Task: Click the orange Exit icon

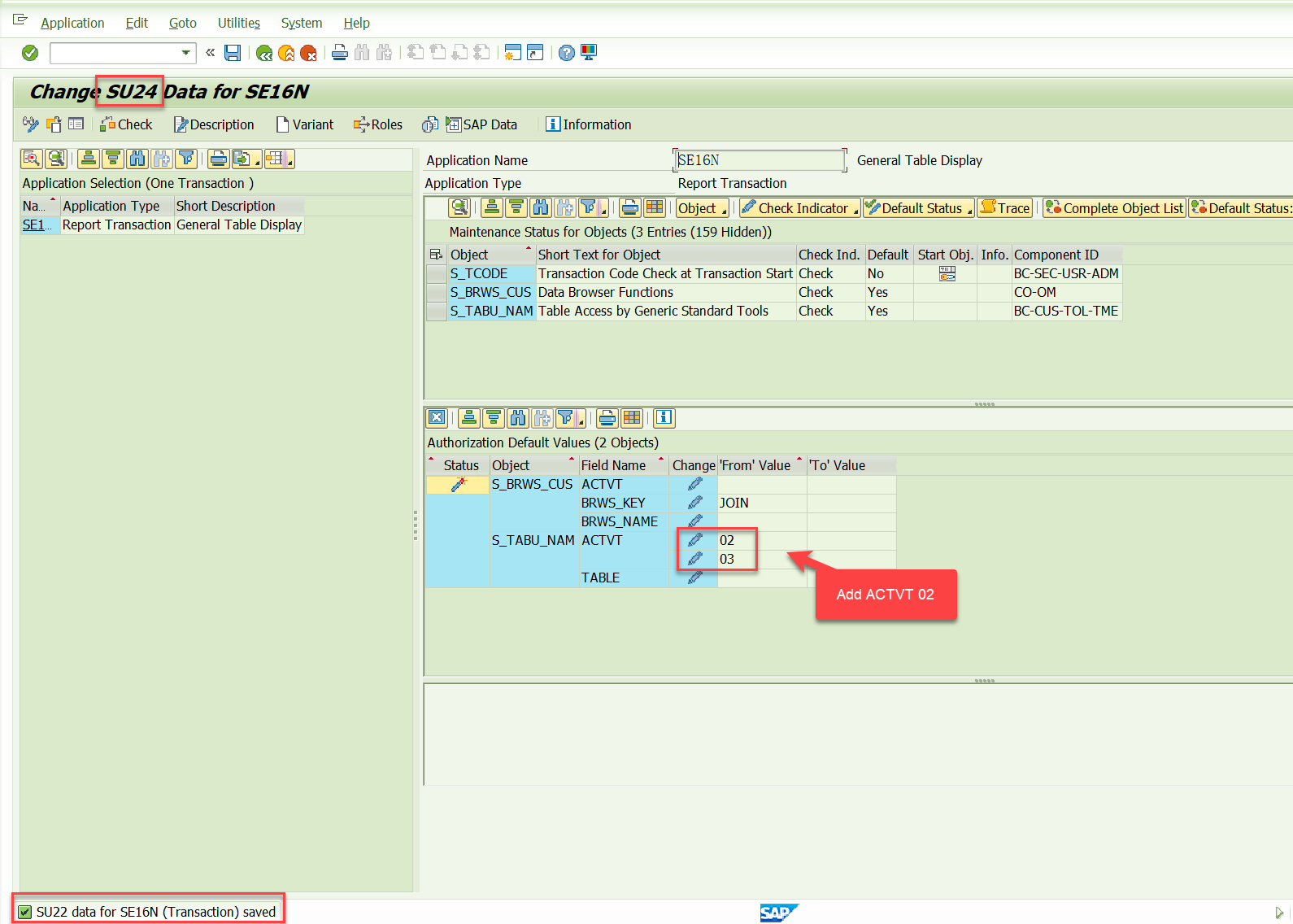Action: 286,53
